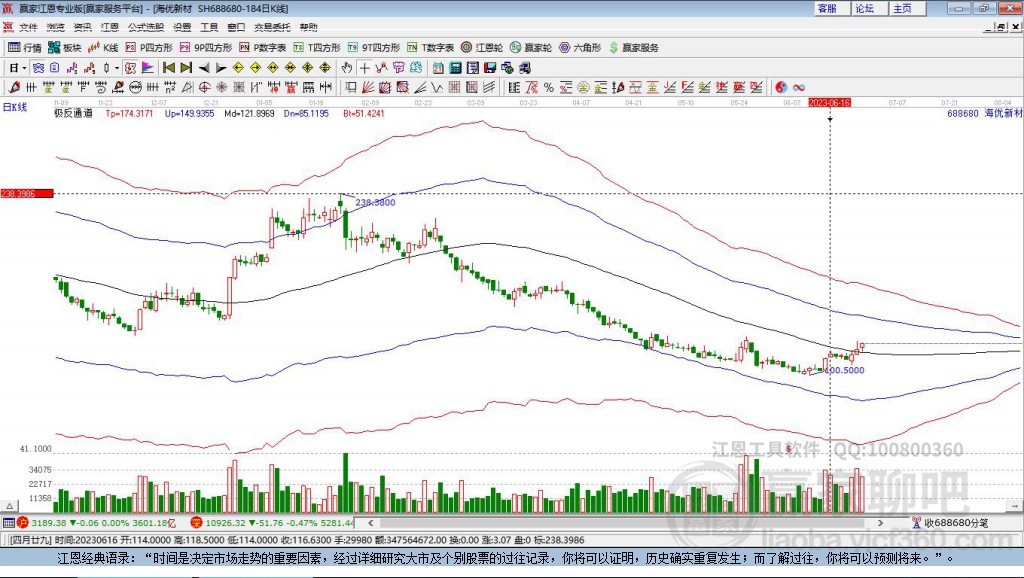1024x578 pixels.
Task: Go to 主页 via title bar button
Action: click(906, 8)
